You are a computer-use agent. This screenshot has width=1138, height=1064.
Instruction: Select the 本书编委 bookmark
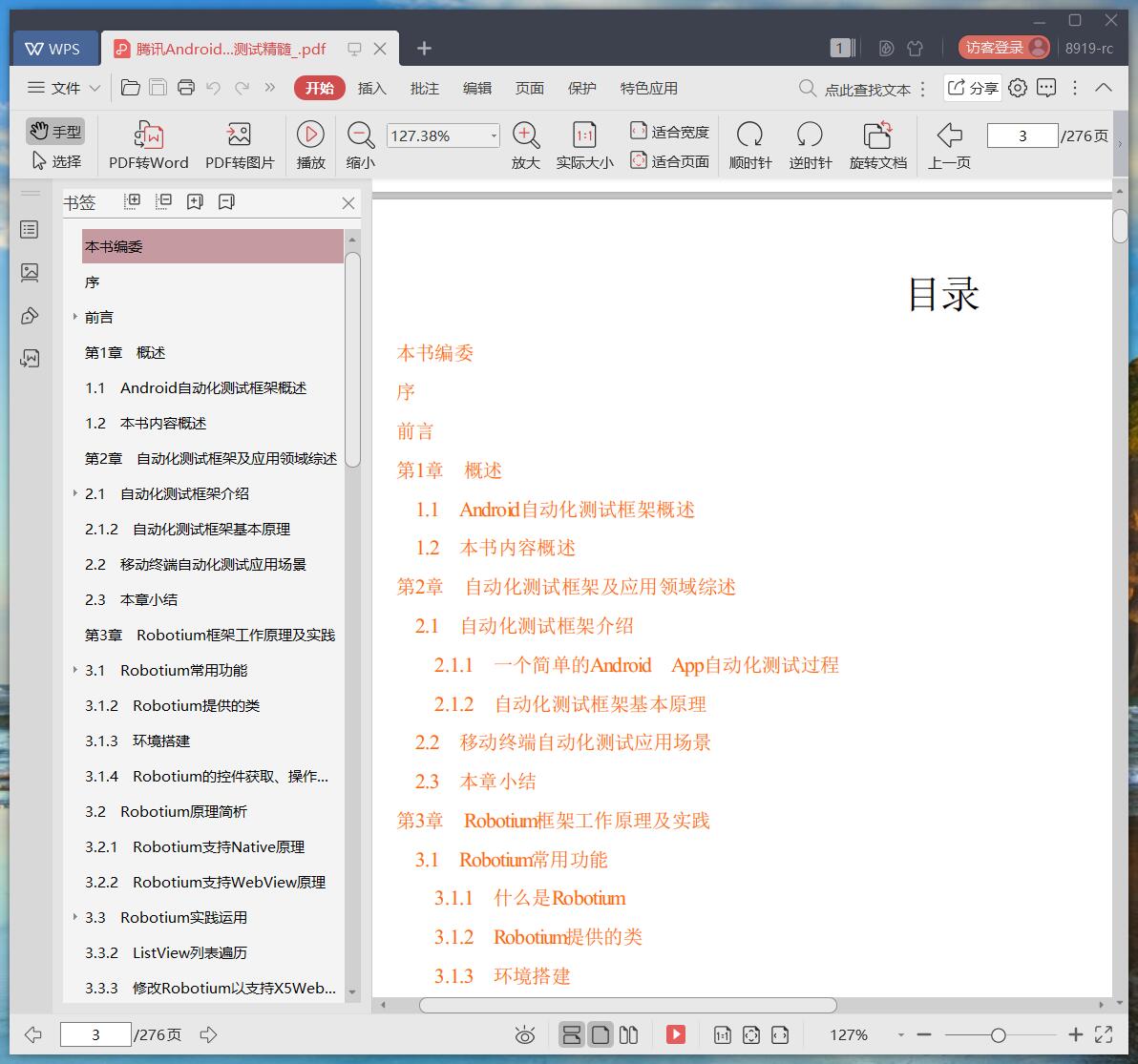coord(212,246)
